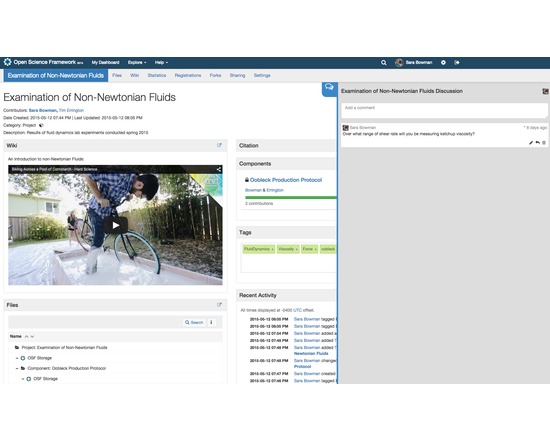Open the Help dropdown menu
The height and width of the screenshot is (440, 550).
pos(161,62)
